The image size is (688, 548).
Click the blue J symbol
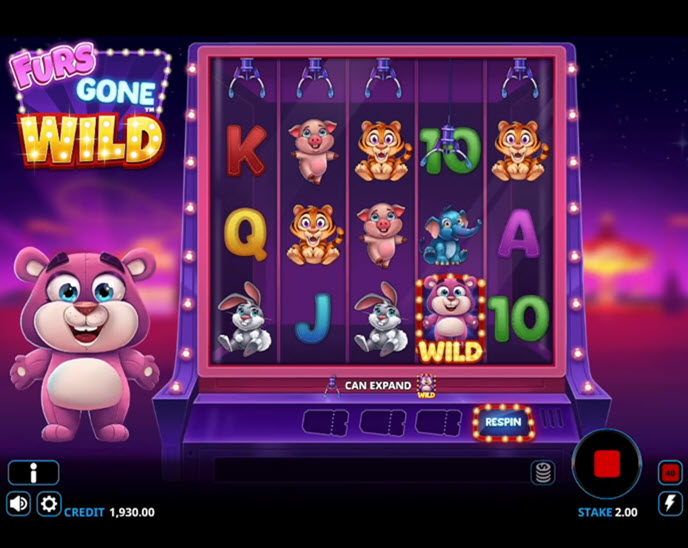(x=313, y=318)
